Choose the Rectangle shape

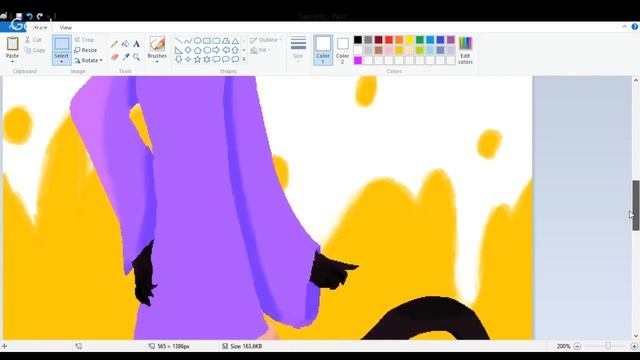[x=207, y=41]
